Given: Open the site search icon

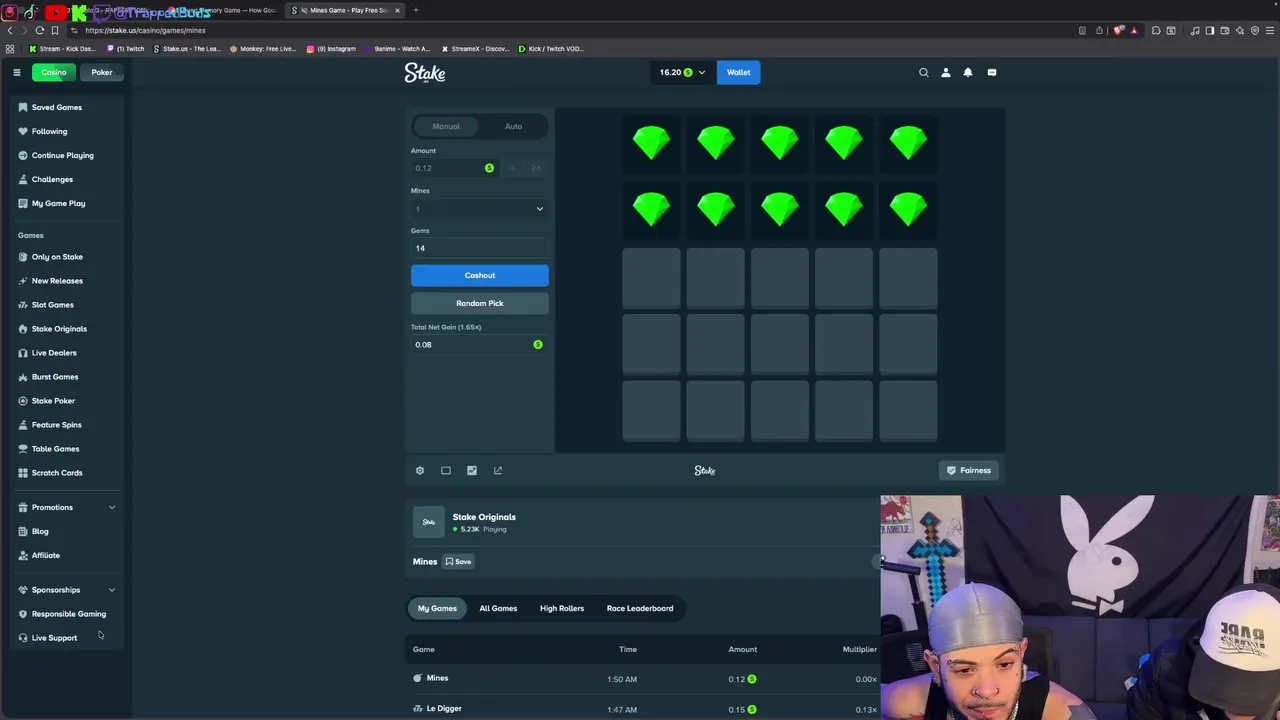Looking at the screenshot, I should pyautogui.click(x=924, y=72).
